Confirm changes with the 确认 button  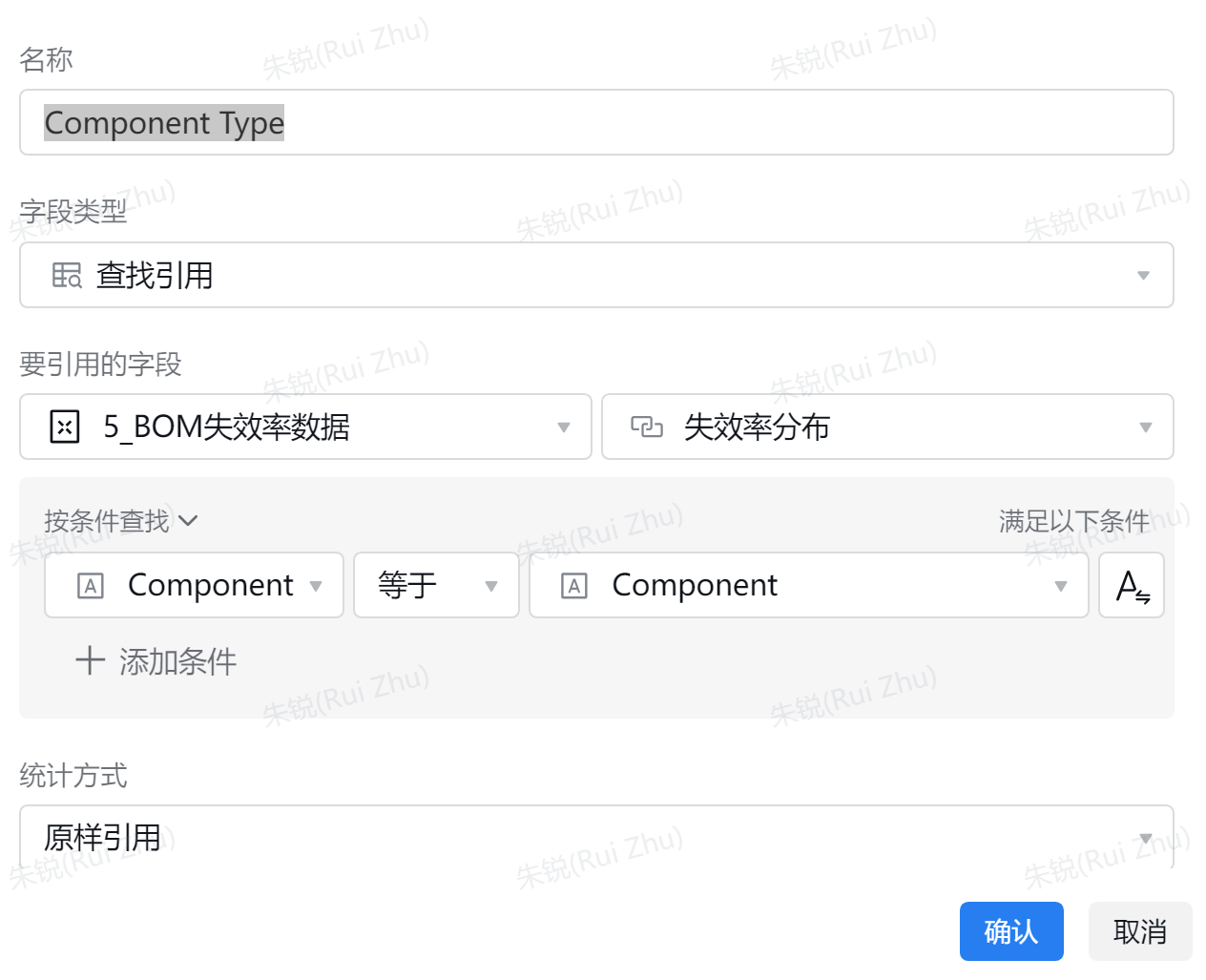click(x=1011, y=931)
